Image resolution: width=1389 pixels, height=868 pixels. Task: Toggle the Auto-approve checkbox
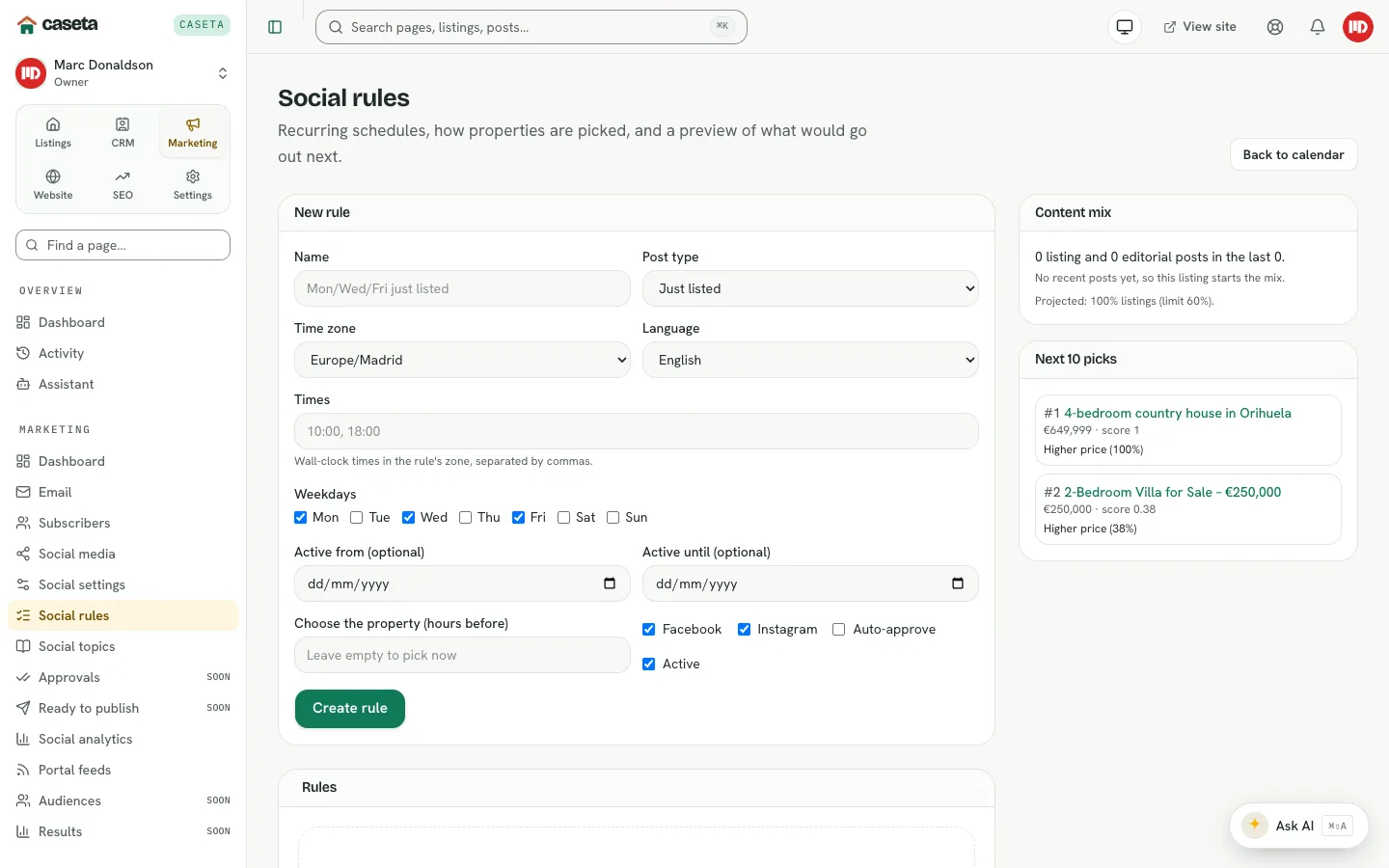[x=839, y=630]
